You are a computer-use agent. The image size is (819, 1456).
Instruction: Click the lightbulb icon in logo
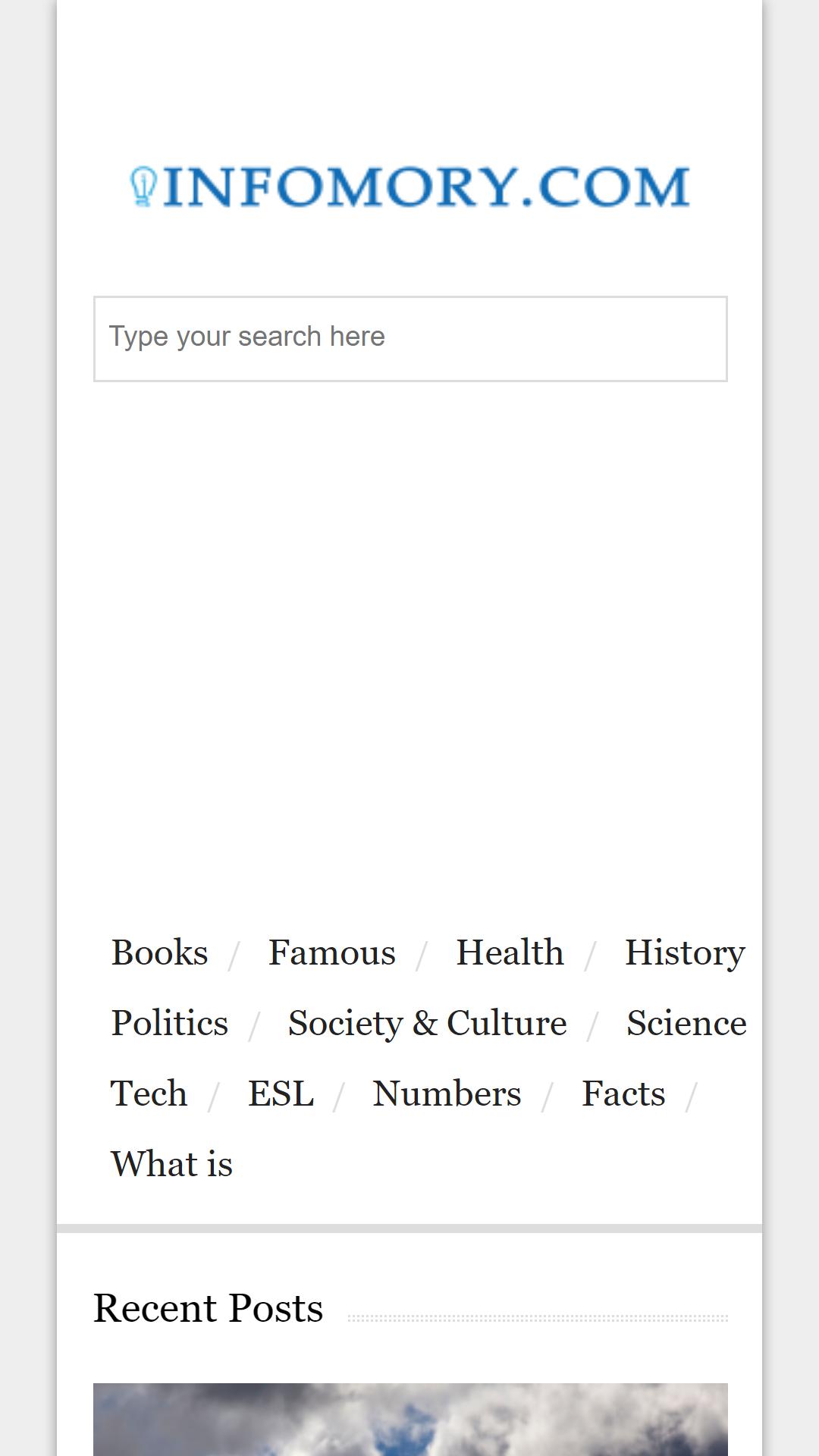[143, 187]
